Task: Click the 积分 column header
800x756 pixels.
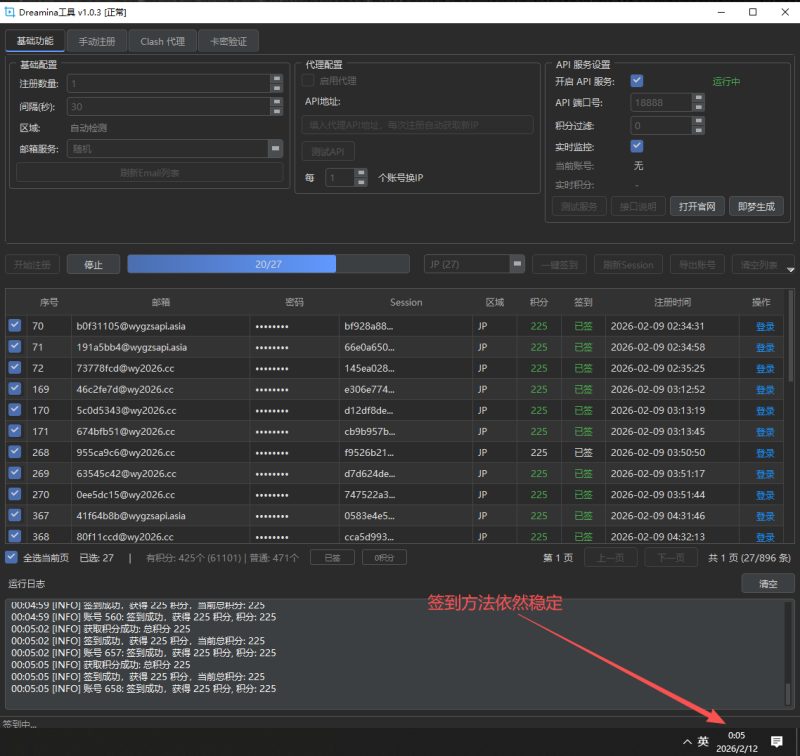Action: tap(538, 302)
